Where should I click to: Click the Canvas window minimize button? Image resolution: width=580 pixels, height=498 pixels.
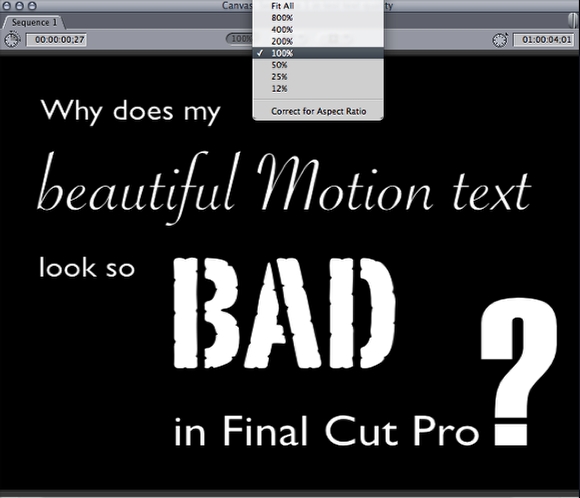pos(20,6)
